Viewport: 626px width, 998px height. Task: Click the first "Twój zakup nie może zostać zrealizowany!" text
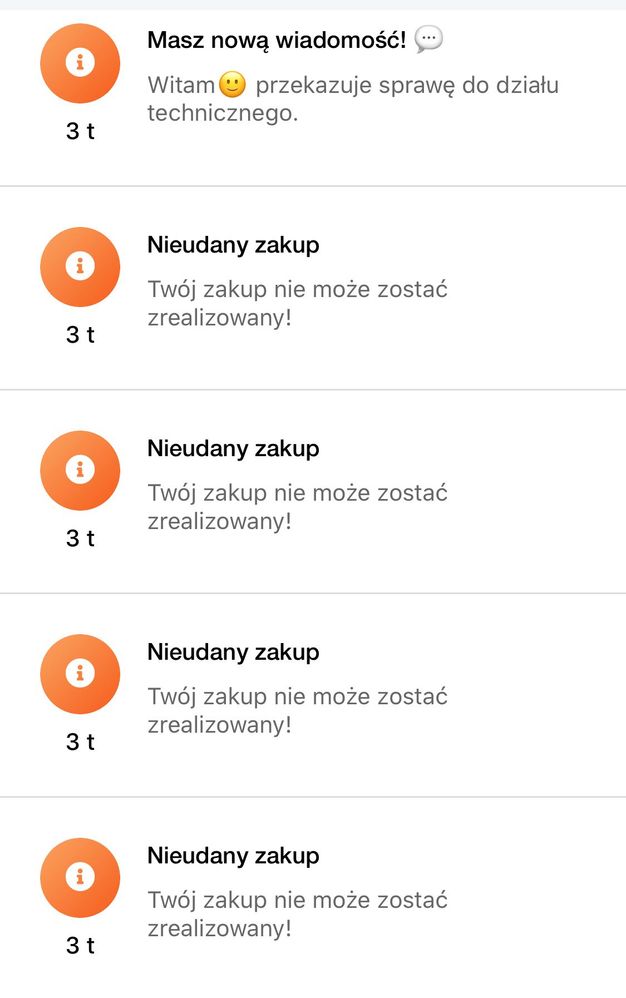coord(297,303)
